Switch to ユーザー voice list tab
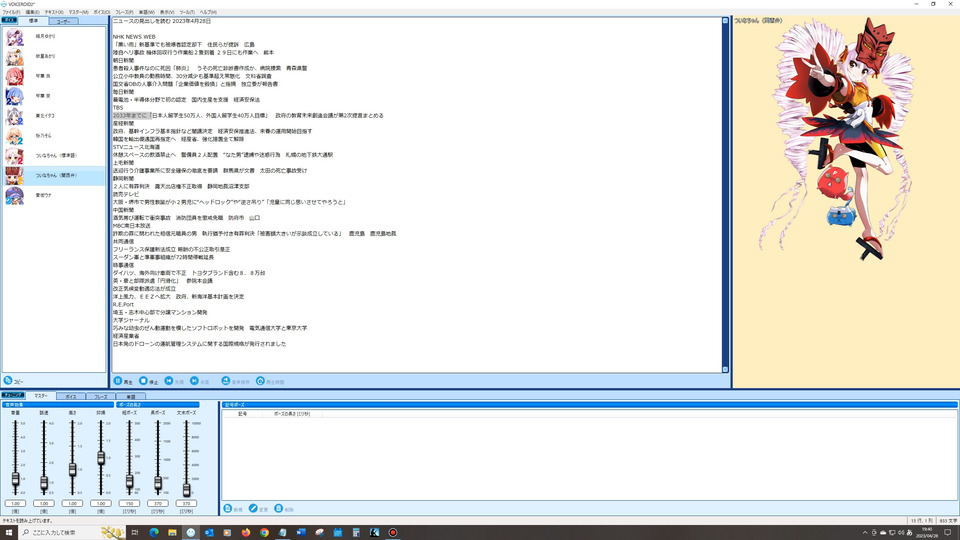 point(63,21)
